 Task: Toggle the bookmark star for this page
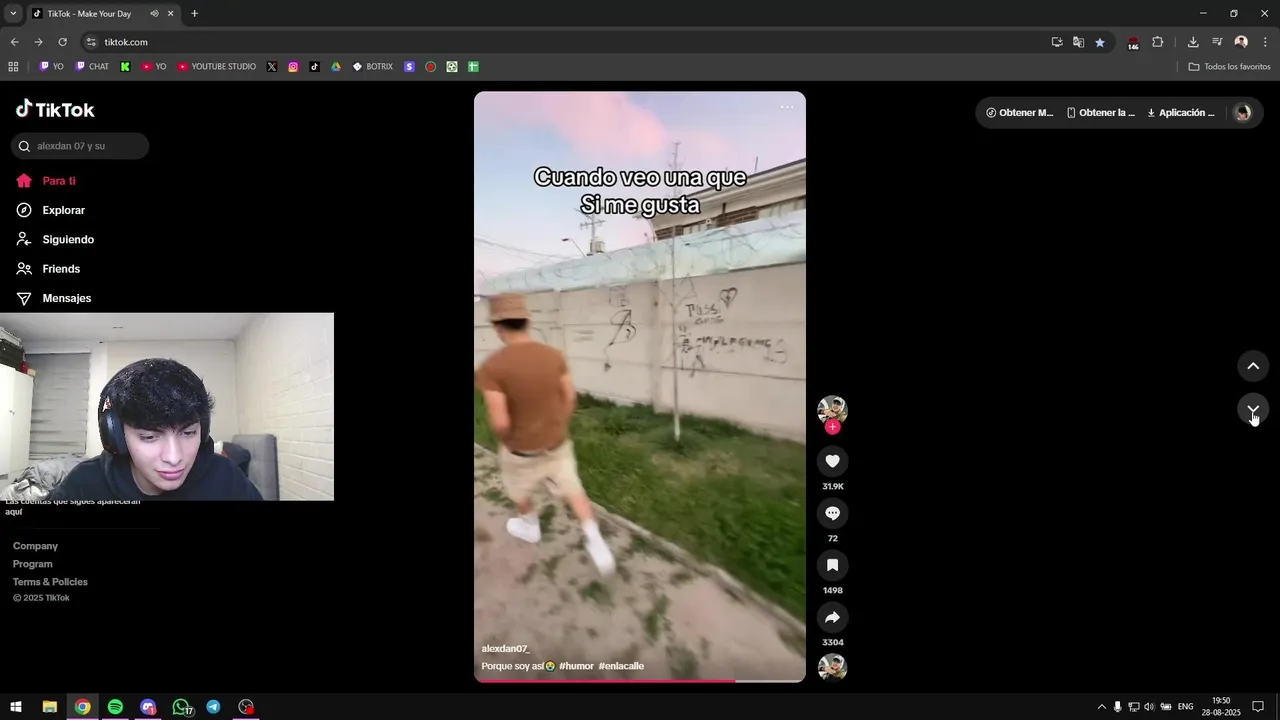(1100, 42)
